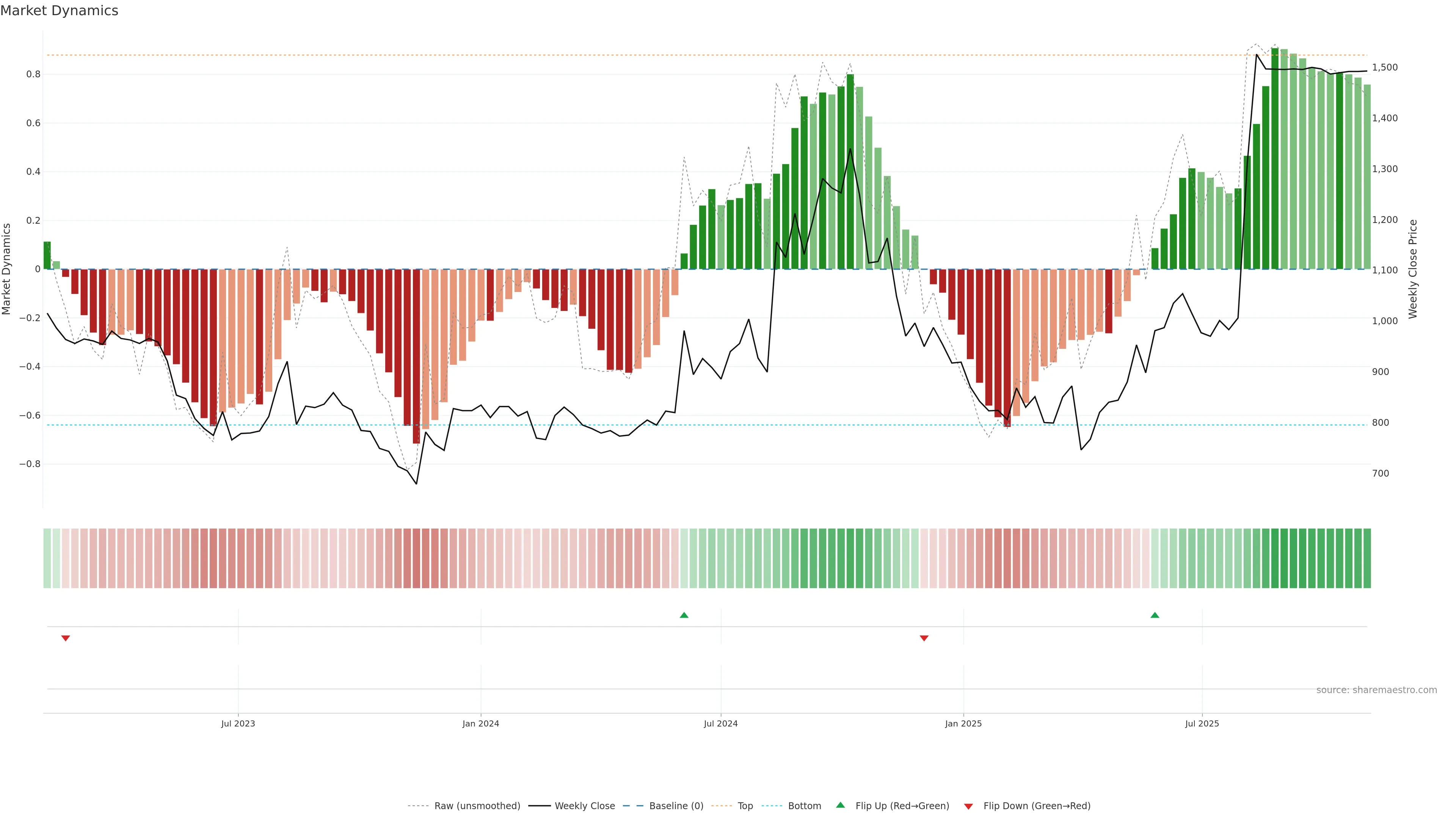Image resolution: width=1456 pixels, height=819 pixels.
Task: Click the Jan 2024 x-axis label
Action: [x=480, y=723]
